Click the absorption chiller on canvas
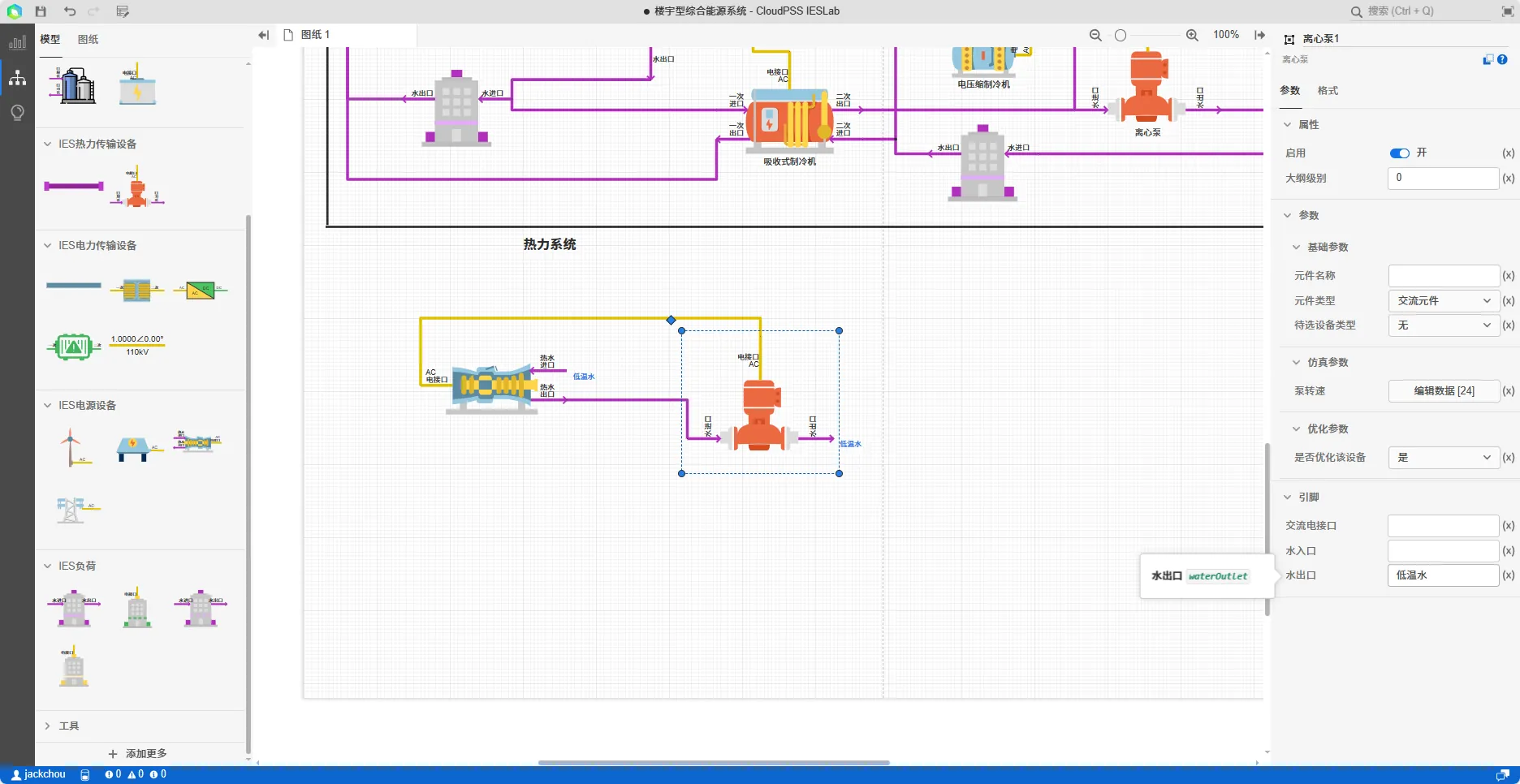Viewport: 1520px width, 784px height. [x=789, y=120]
